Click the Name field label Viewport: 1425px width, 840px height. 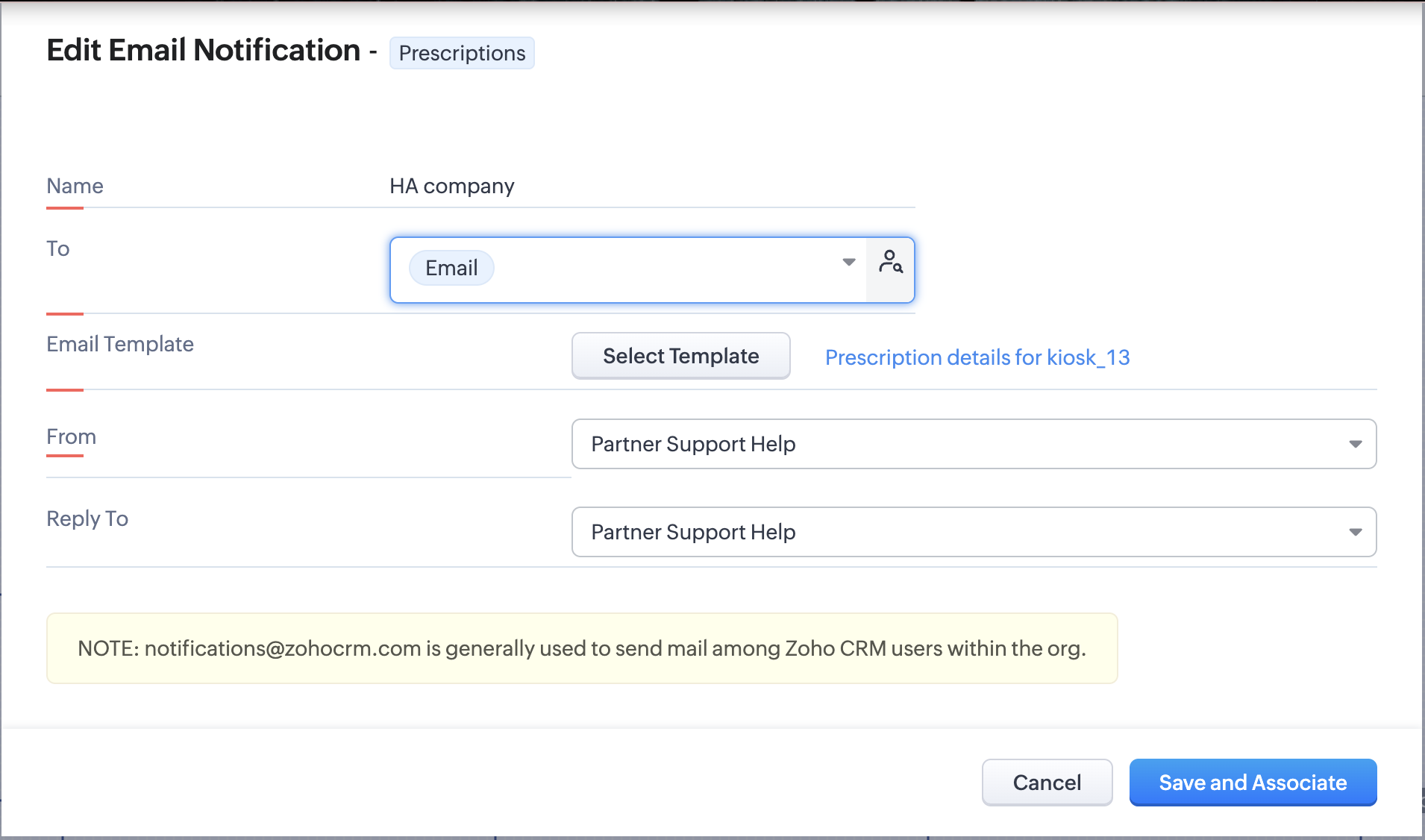click(x=75, y=186)
